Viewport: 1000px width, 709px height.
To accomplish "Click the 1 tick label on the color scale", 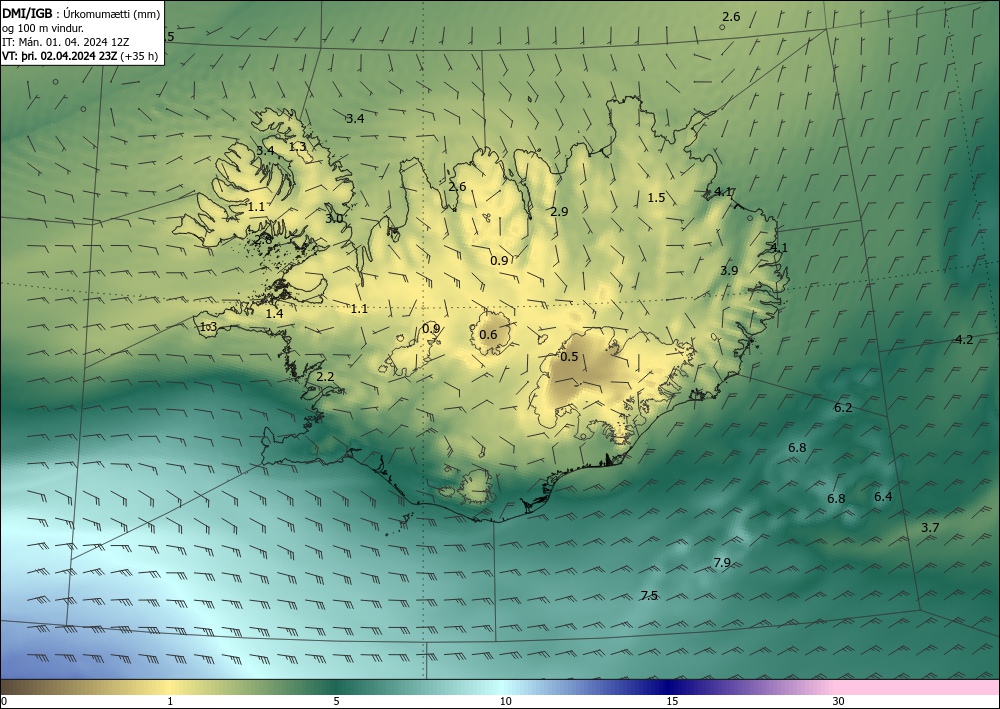I will pyautogui.click(x=170, y=702).
